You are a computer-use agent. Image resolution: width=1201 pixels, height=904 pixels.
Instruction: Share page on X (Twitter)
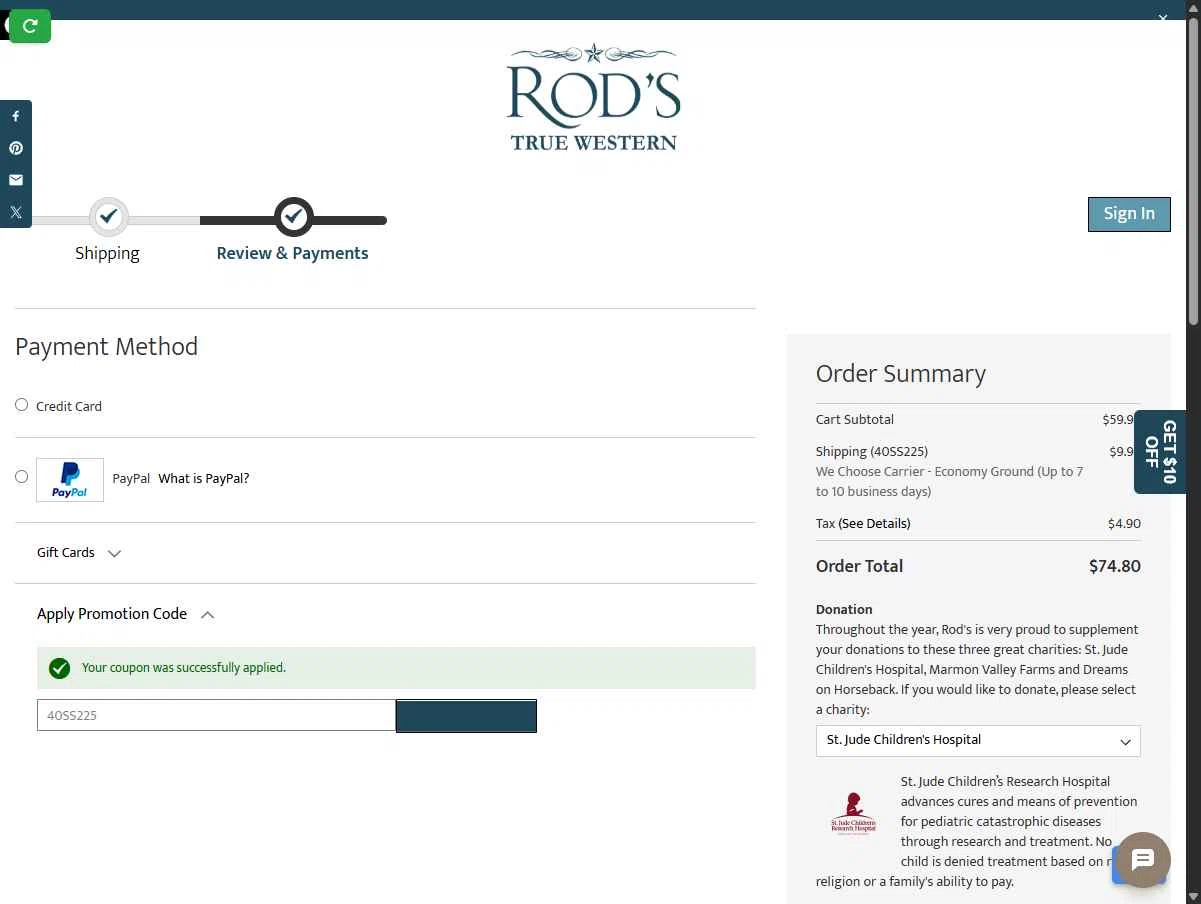(x=16, y=212)
